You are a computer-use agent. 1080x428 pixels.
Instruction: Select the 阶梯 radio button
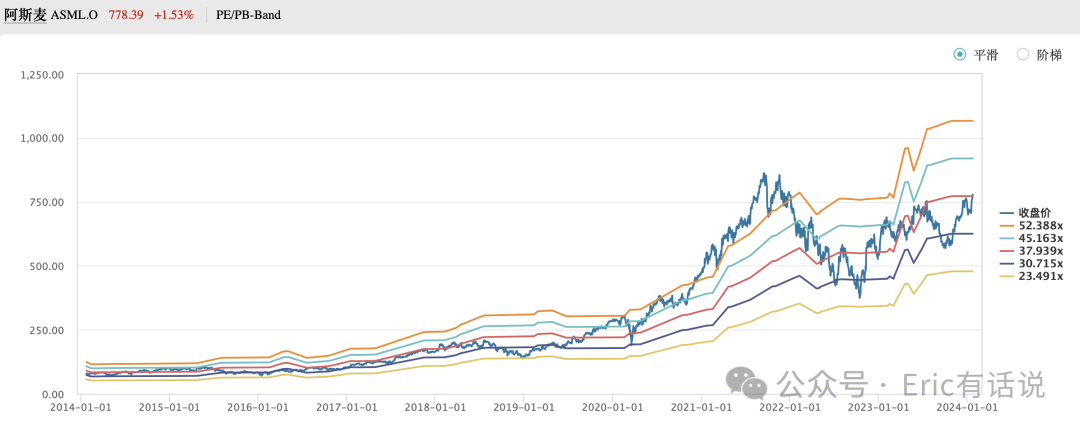point(1023,54)
